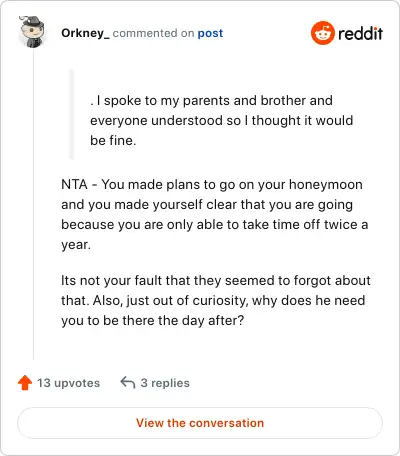Click the "commented on" text
Screen dimensions: 400x456
click(153, 33)
